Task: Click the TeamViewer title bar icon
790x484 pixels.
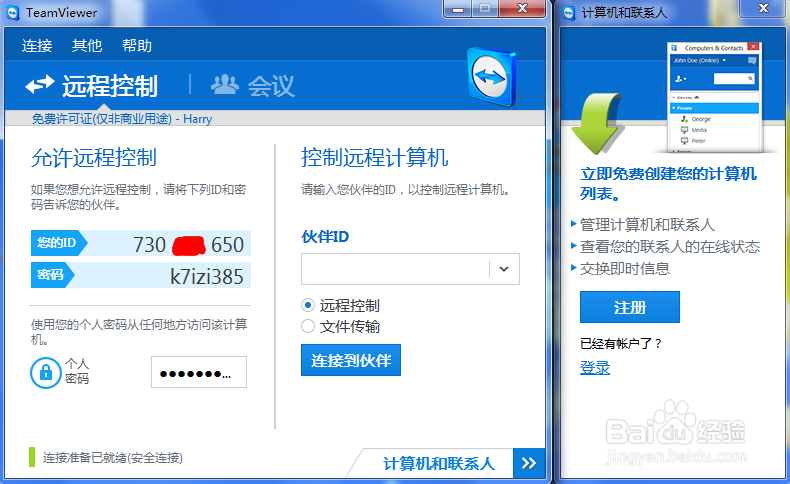Action: click(x=13, y=13)
